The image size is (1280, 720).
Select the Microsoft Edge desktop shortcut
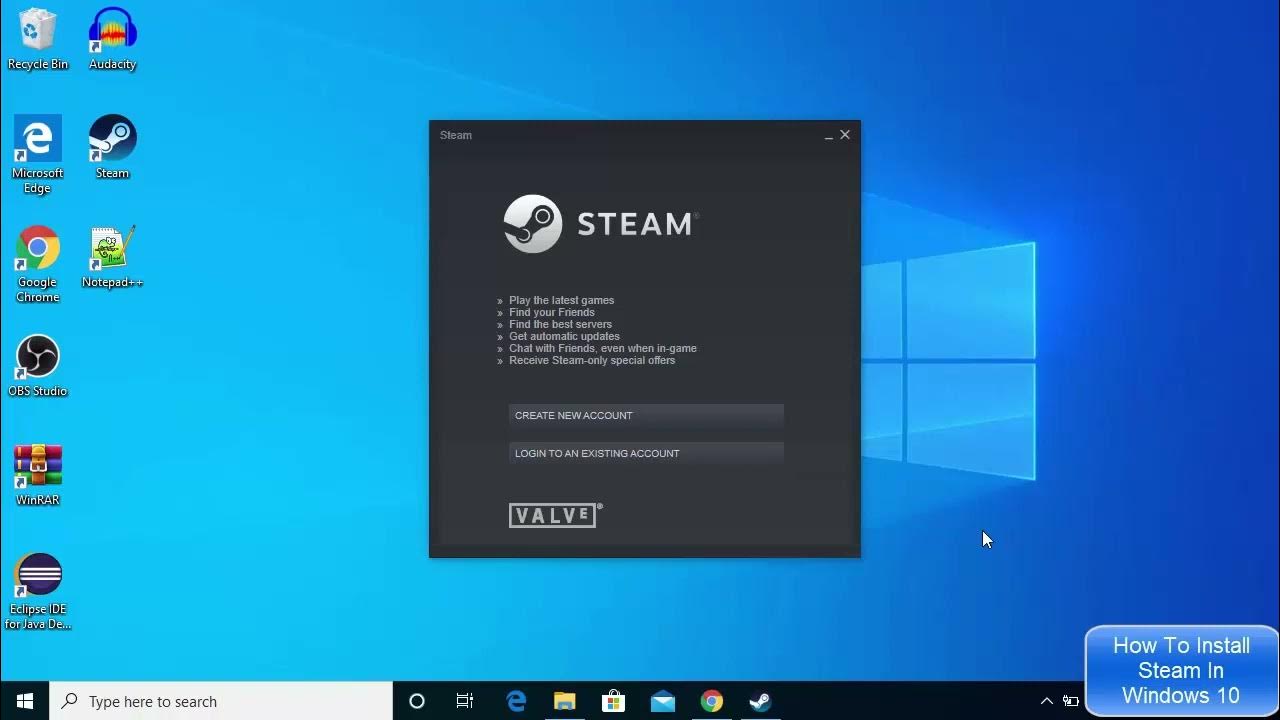(x=38, y=155)
